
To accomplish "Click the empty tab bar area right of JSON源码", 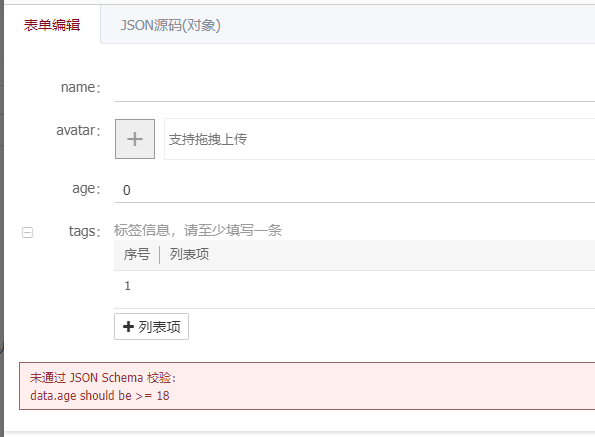I will tap(408, 25).
